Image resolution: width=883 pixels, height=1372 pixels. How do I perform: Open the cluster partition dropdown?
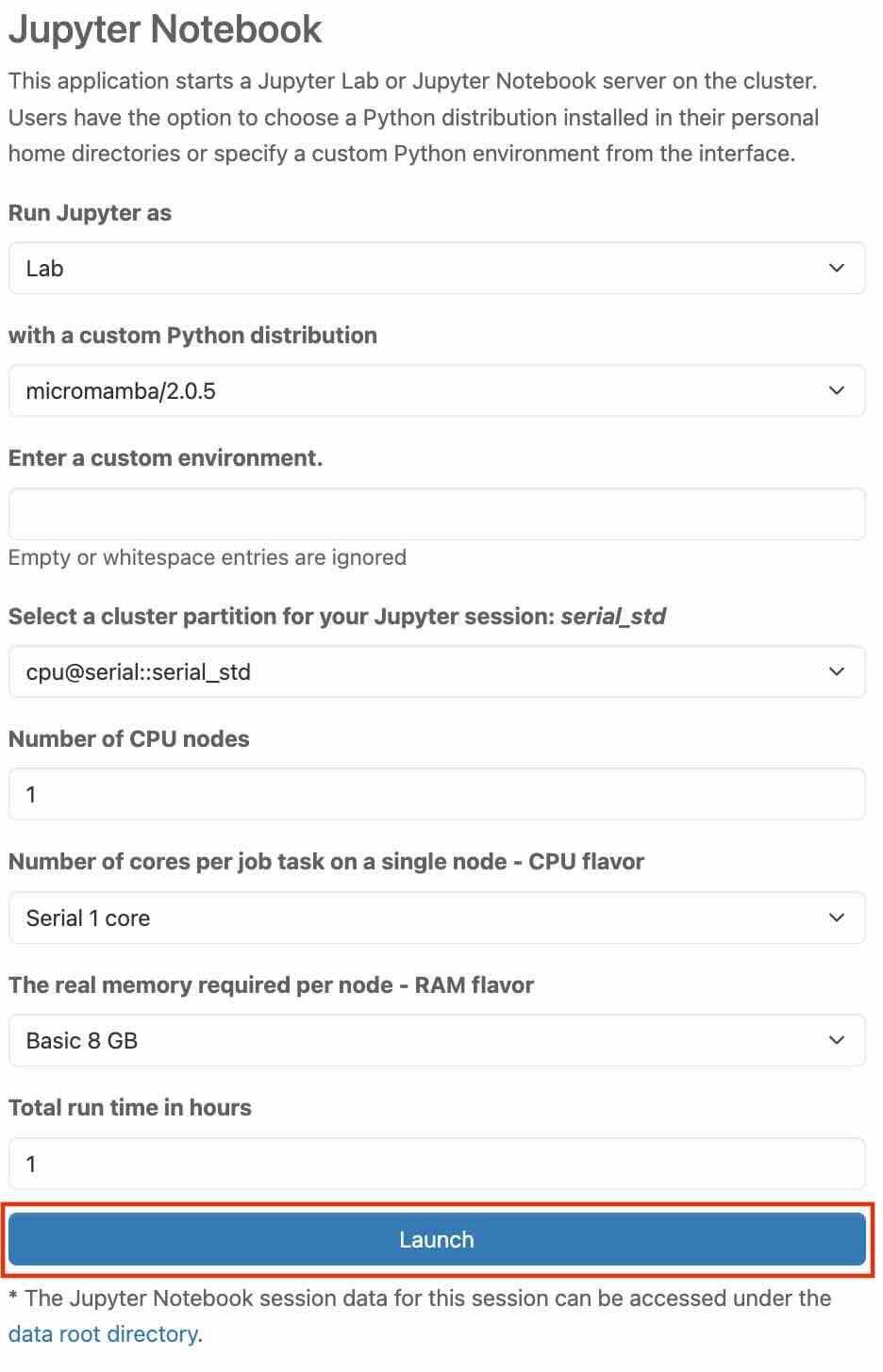(x=436, y=671)
